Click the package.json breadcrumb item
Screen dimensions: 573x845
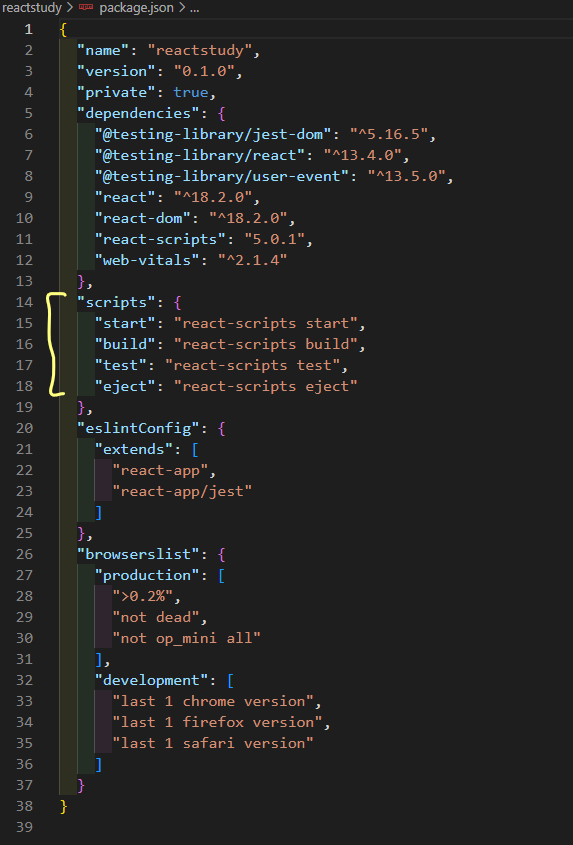(x=136, y=8)
